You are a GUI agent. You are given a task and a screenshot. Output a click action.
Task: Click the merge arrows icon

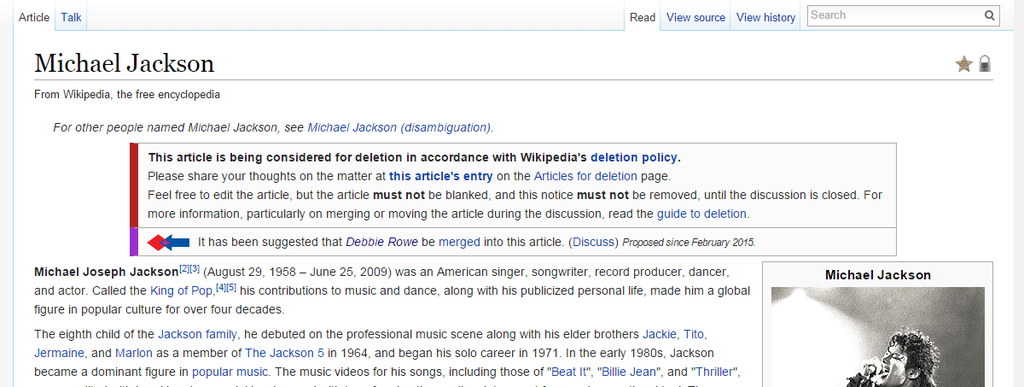(x=168, y=242)
